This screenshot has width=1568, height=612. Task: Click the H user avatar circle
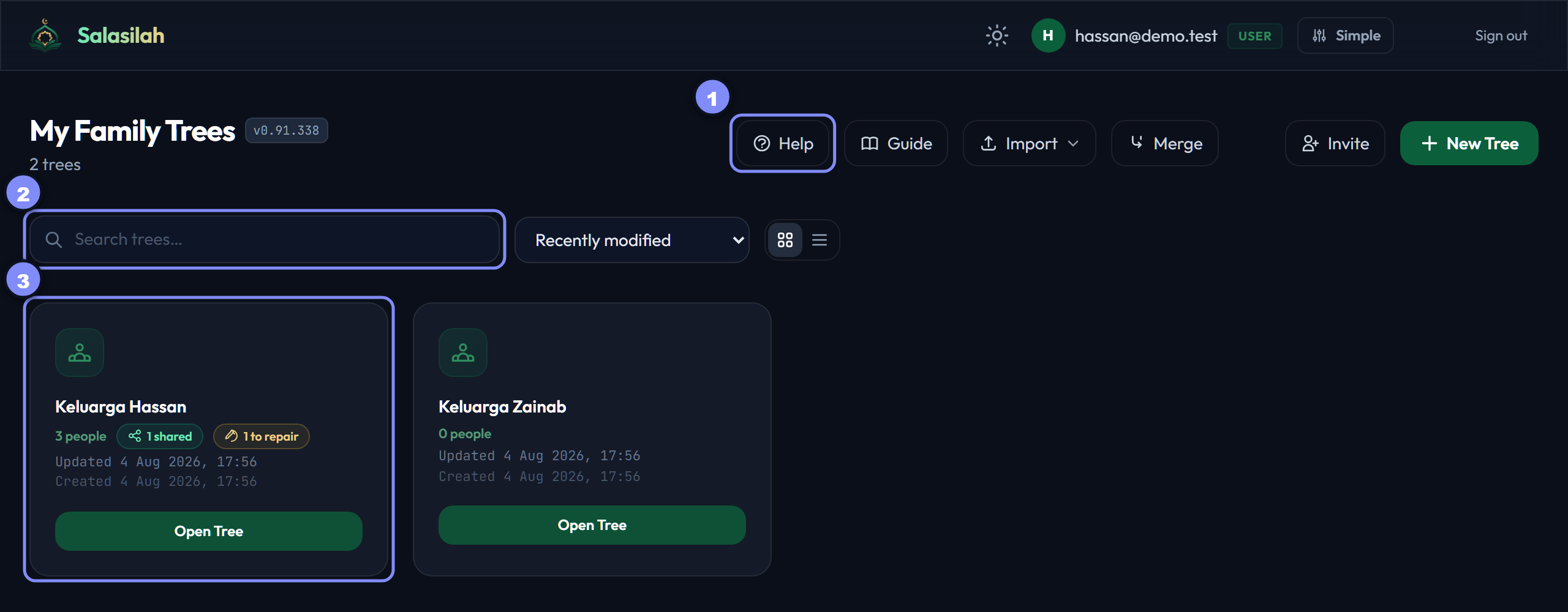(1048, 35)
